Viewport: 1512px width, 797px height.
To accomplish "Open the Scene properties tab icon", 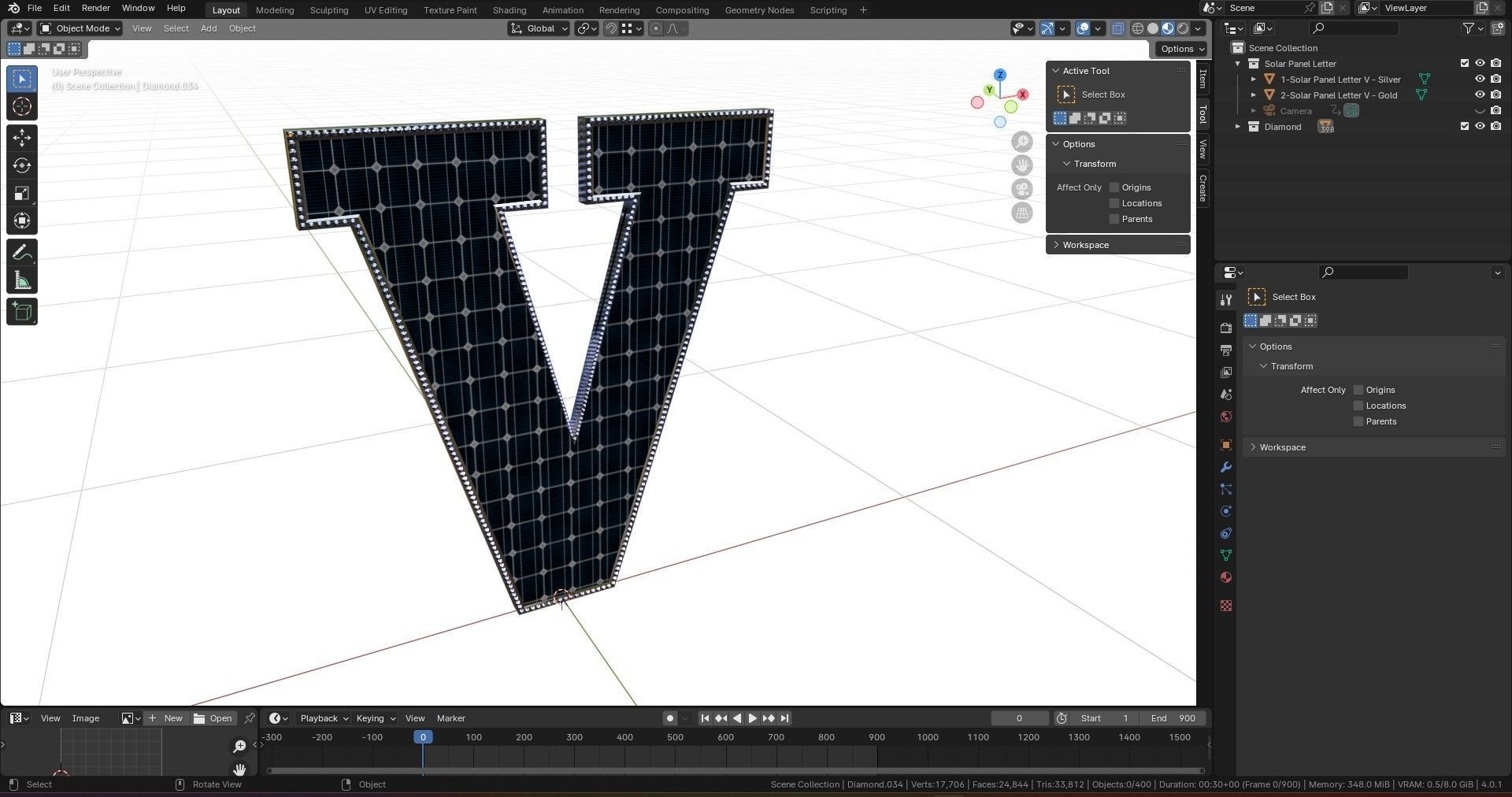I will (x=1226, y=394).
